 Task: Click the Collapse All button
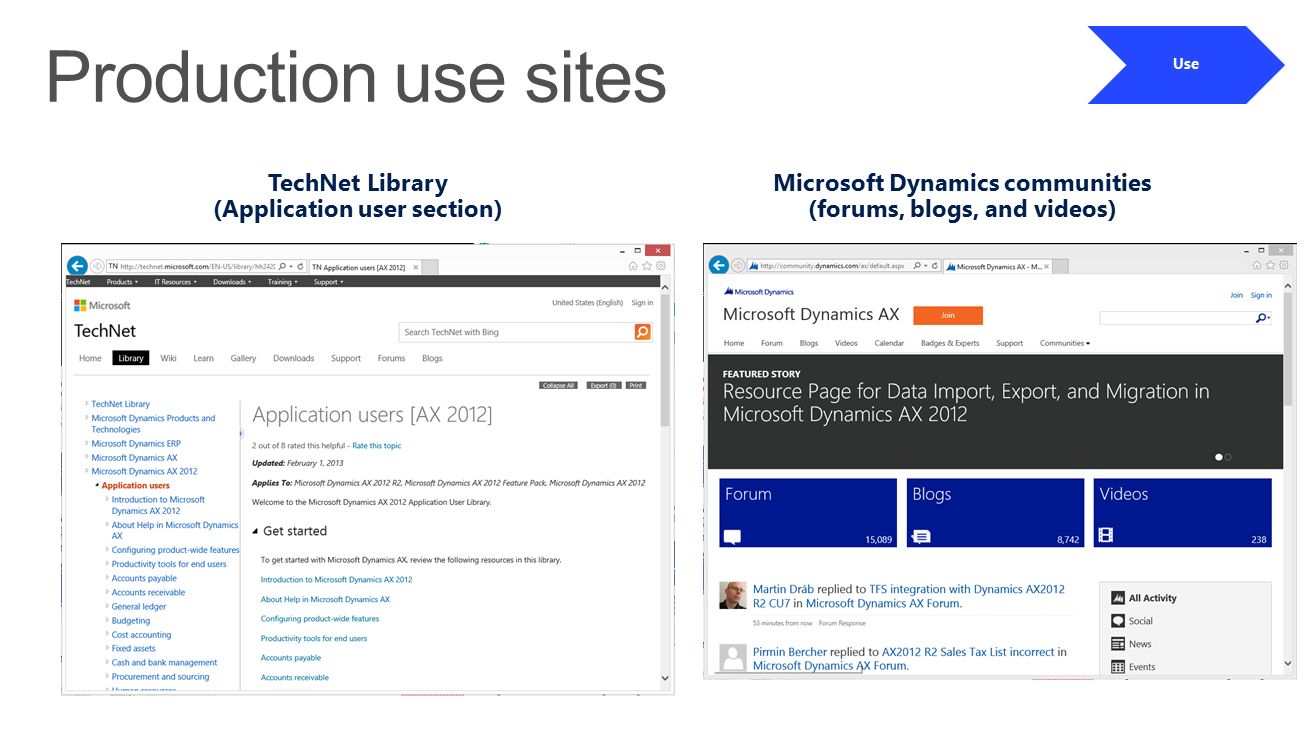pyautogui.click(x=558, y=385)
